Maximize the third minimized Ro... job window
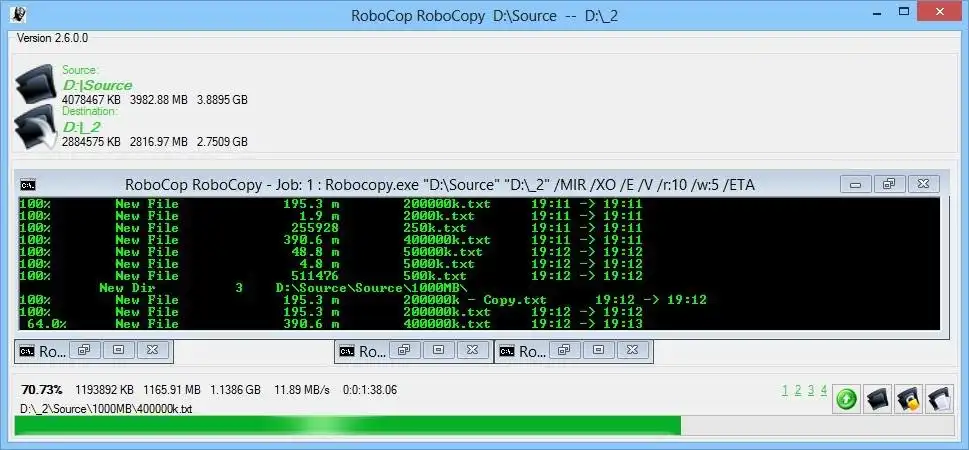This screenshot has width=969, height=450. pos(599,350)
